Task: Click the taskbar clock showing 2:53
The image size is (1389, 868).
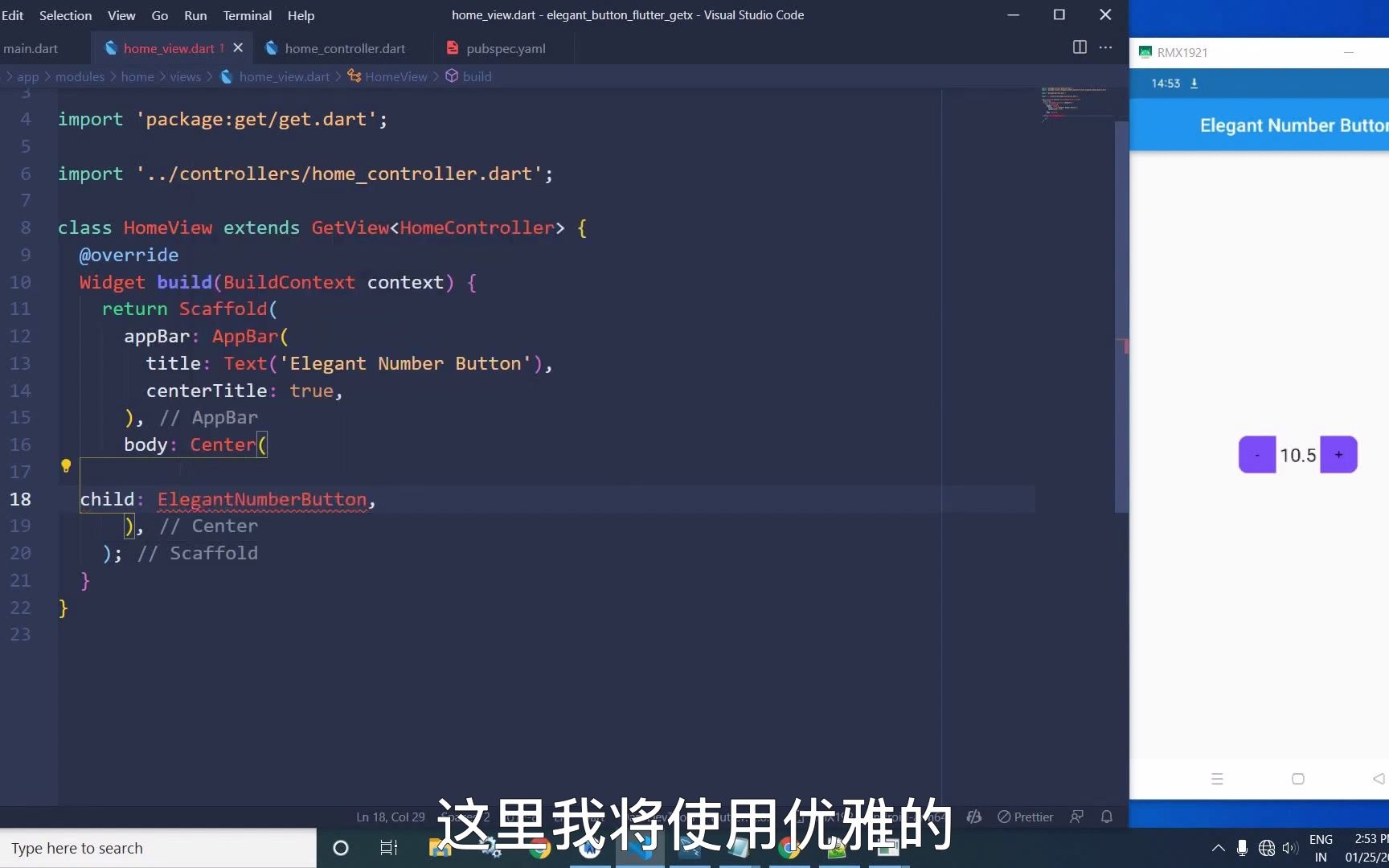Action: tap(1366, 848)
